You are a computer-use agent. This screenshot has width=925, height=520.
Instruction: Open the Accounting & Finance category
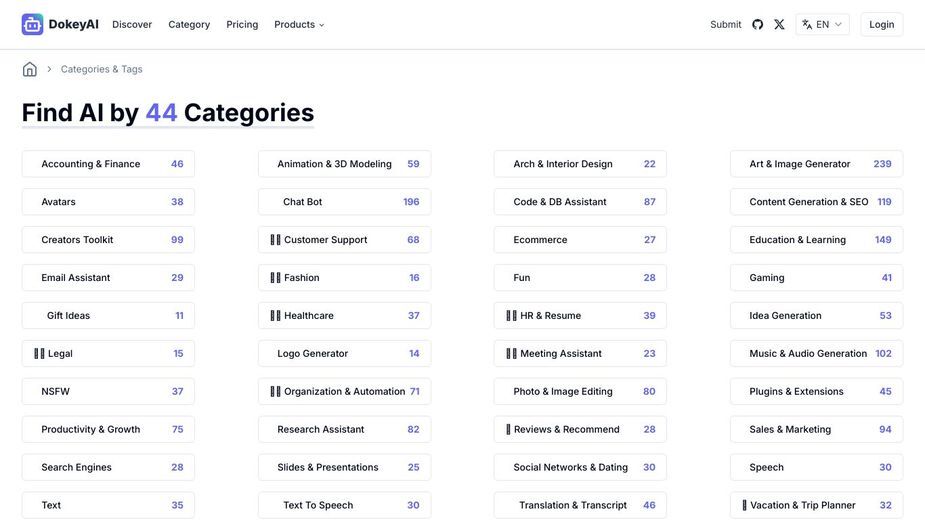pos(108,163)
